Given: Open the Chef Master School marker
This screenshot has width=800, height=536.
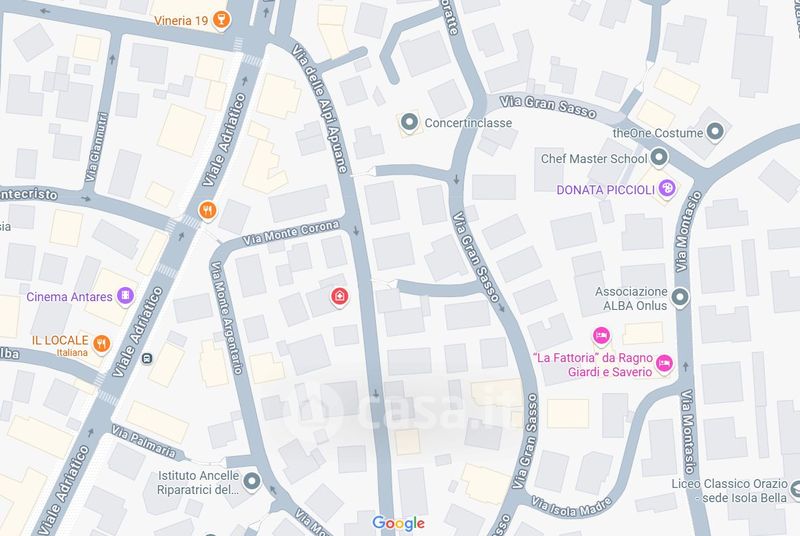Looking at the screenshot, I should (659, 157).
